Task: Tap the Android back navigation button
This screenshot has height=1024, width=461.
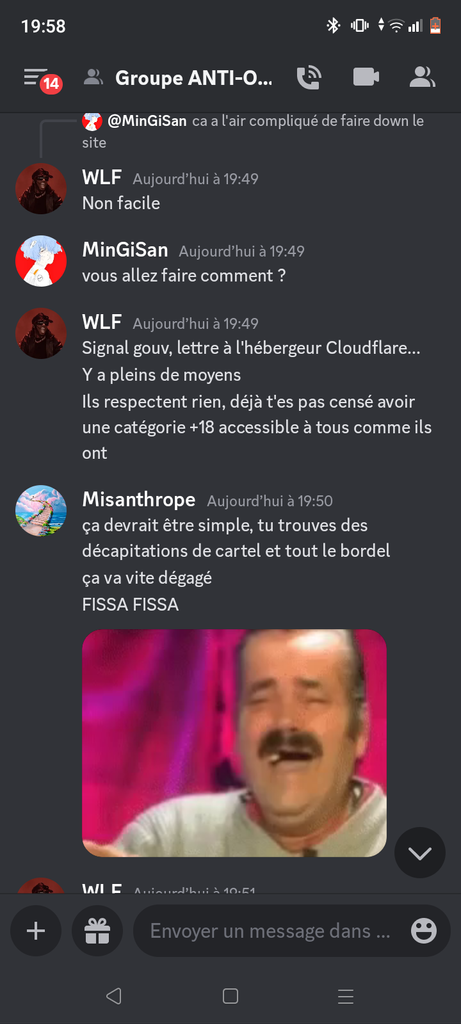Action: click(x=114, y=996)
